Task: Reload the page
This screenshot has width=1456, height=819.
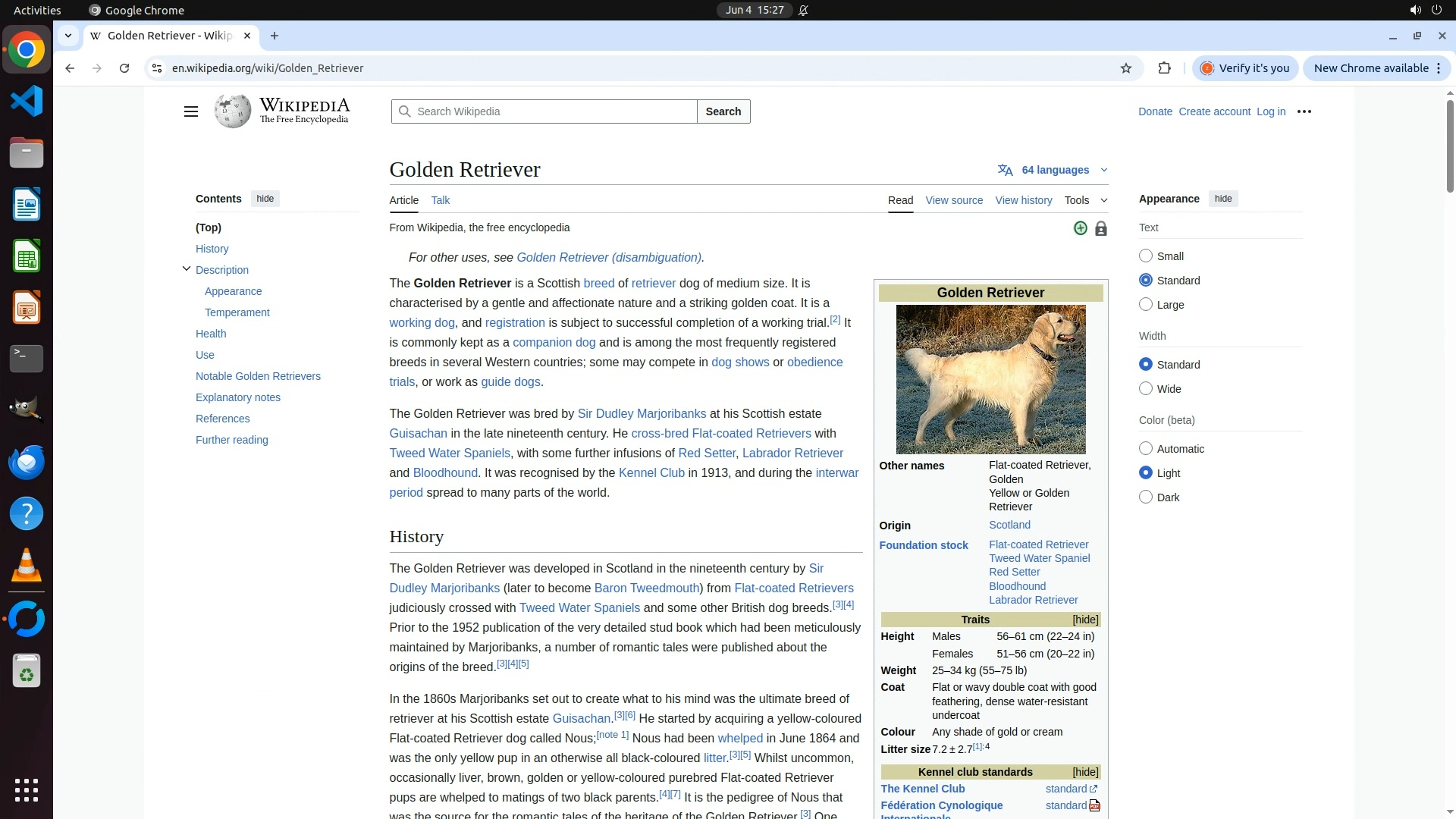Action: 124,68
